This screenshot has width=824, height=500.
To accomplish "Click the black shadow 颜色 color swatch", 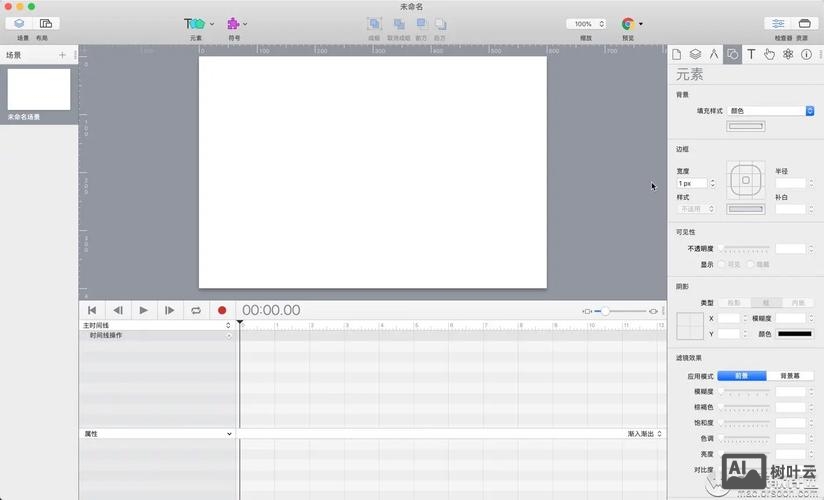I will coord(795,334).
